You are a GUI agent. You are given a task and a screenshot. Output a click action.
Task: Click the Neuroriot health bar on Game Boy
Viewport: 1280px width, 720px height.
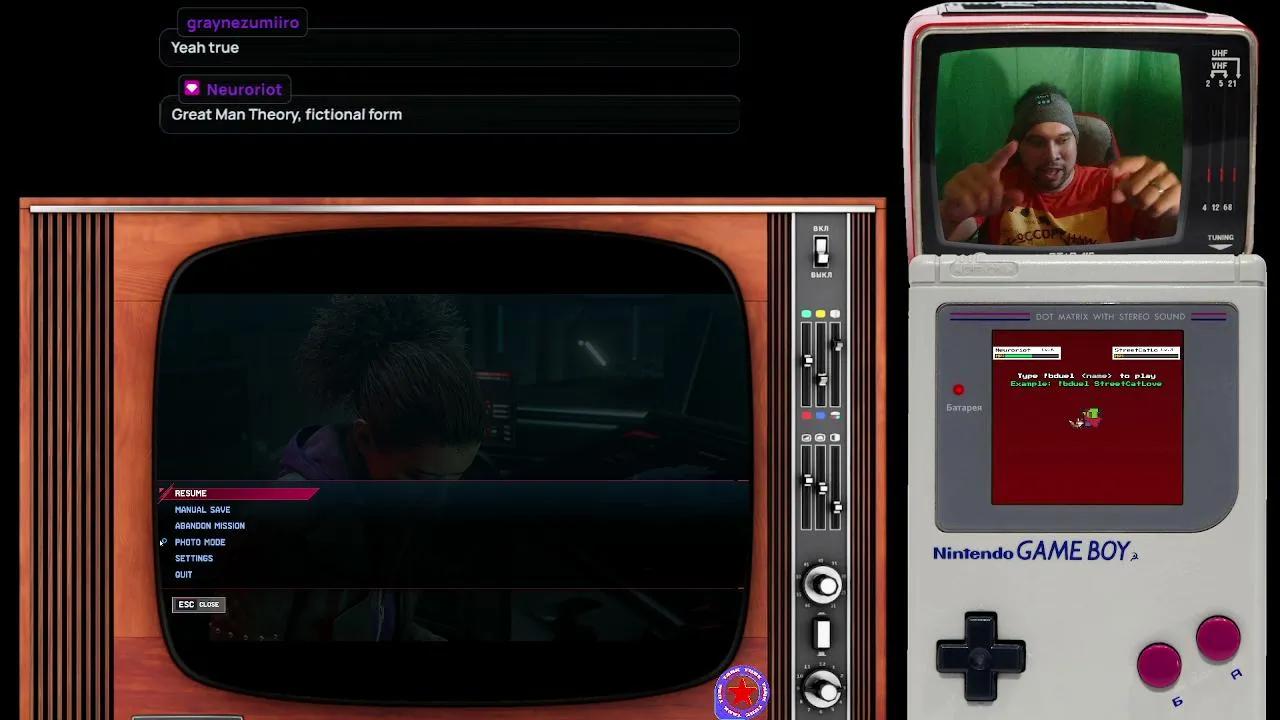tap(1026, 355)
